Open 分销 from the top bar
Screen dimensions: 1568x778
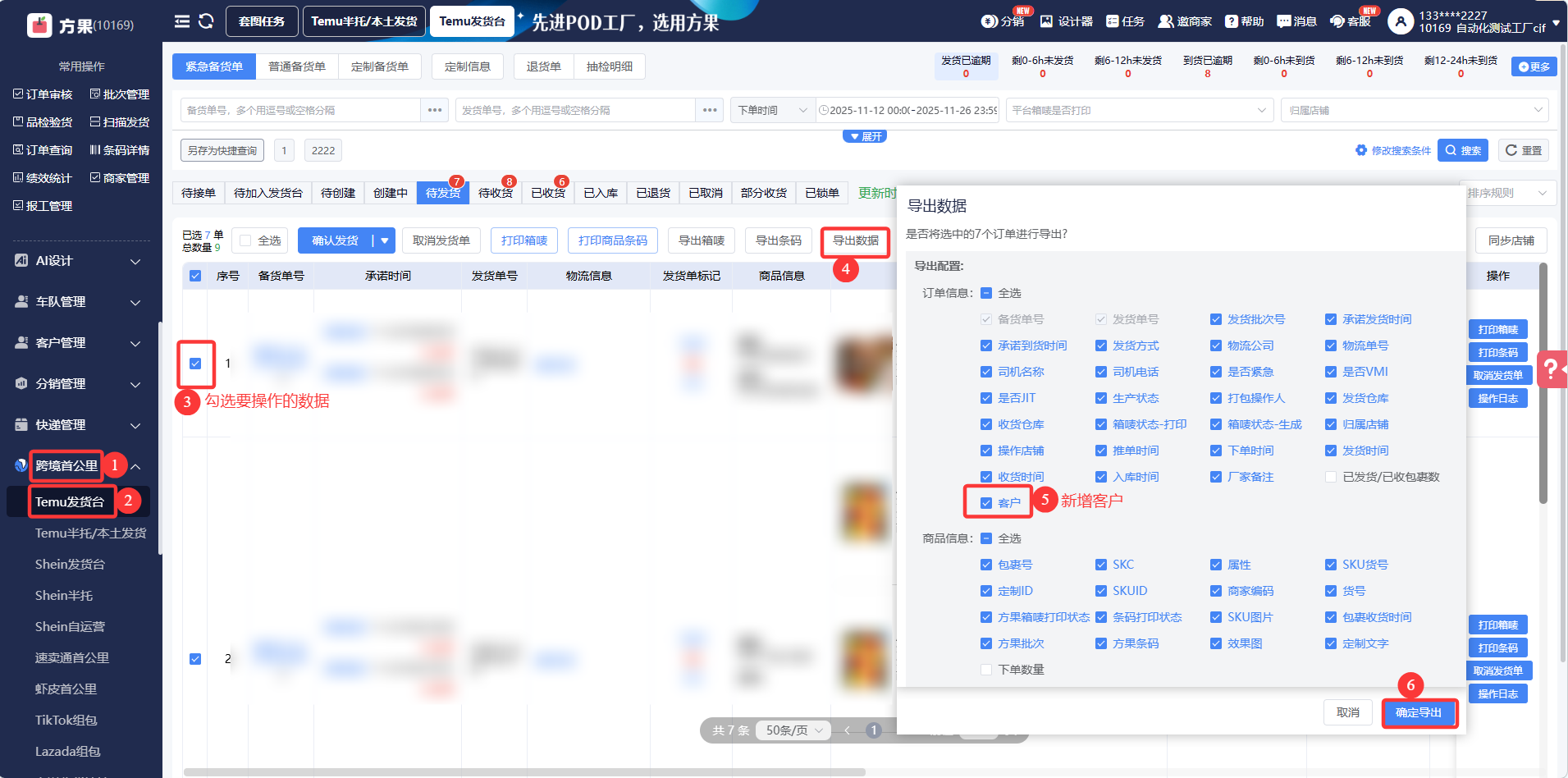[1003, 21]
